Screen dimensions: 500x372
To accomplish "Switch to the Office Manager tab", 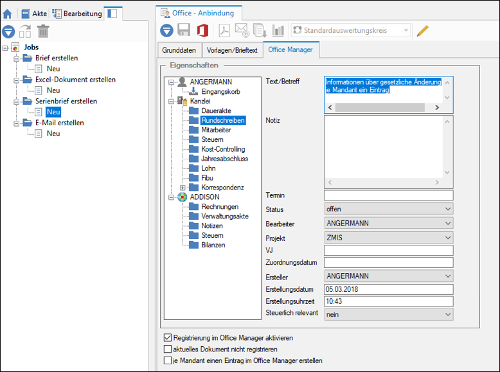I will pos(291,50).
